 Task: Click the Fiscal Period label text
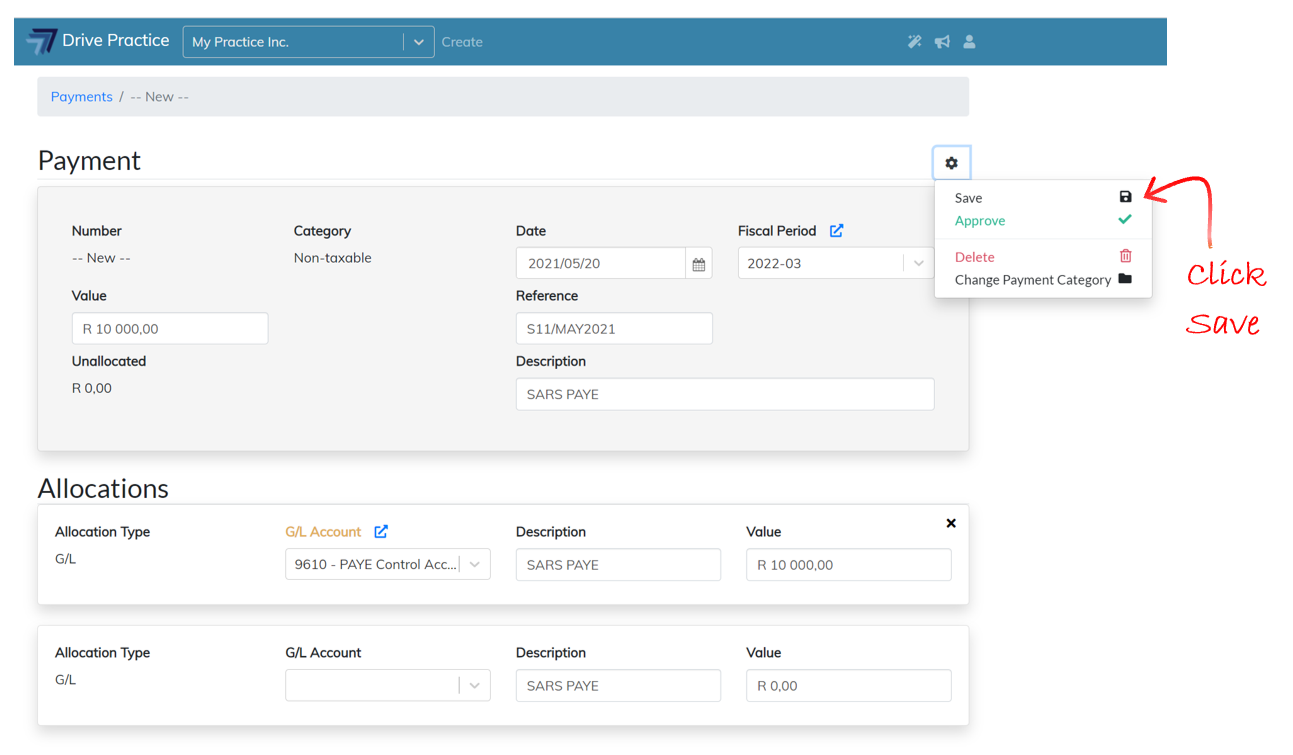777,231
